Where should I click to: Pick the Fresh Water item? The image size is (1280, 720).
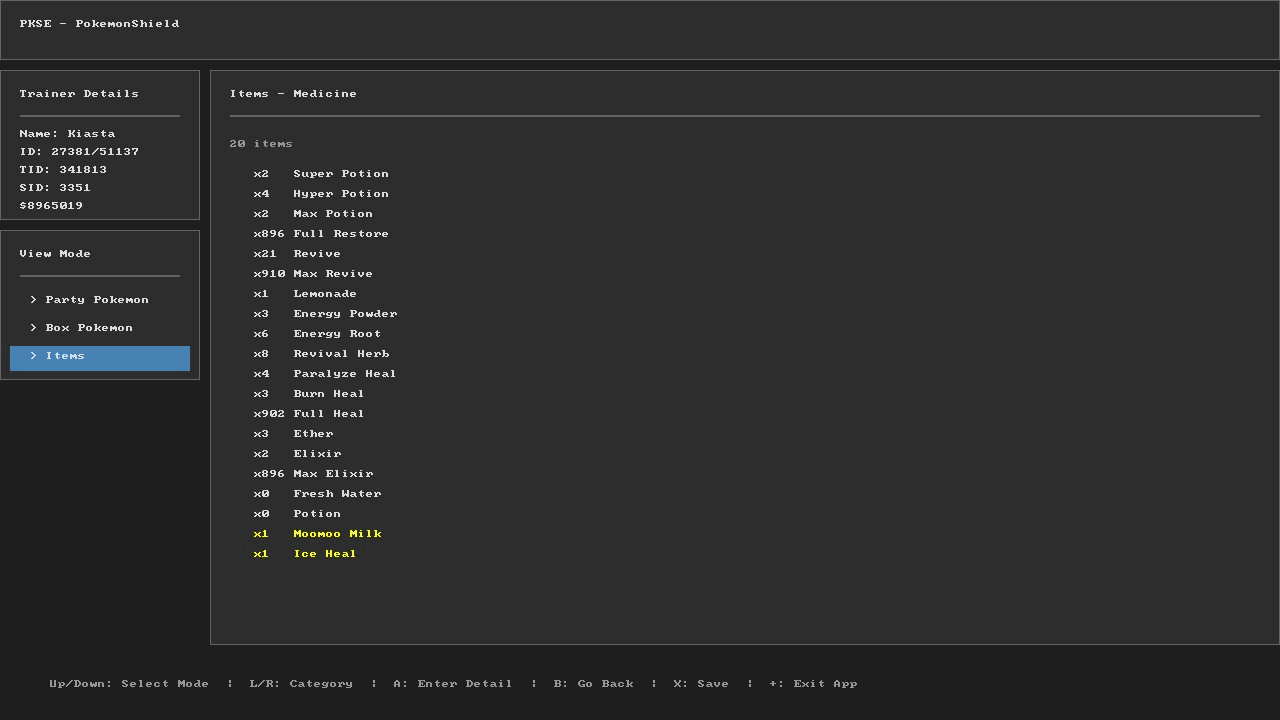point(317,494)
